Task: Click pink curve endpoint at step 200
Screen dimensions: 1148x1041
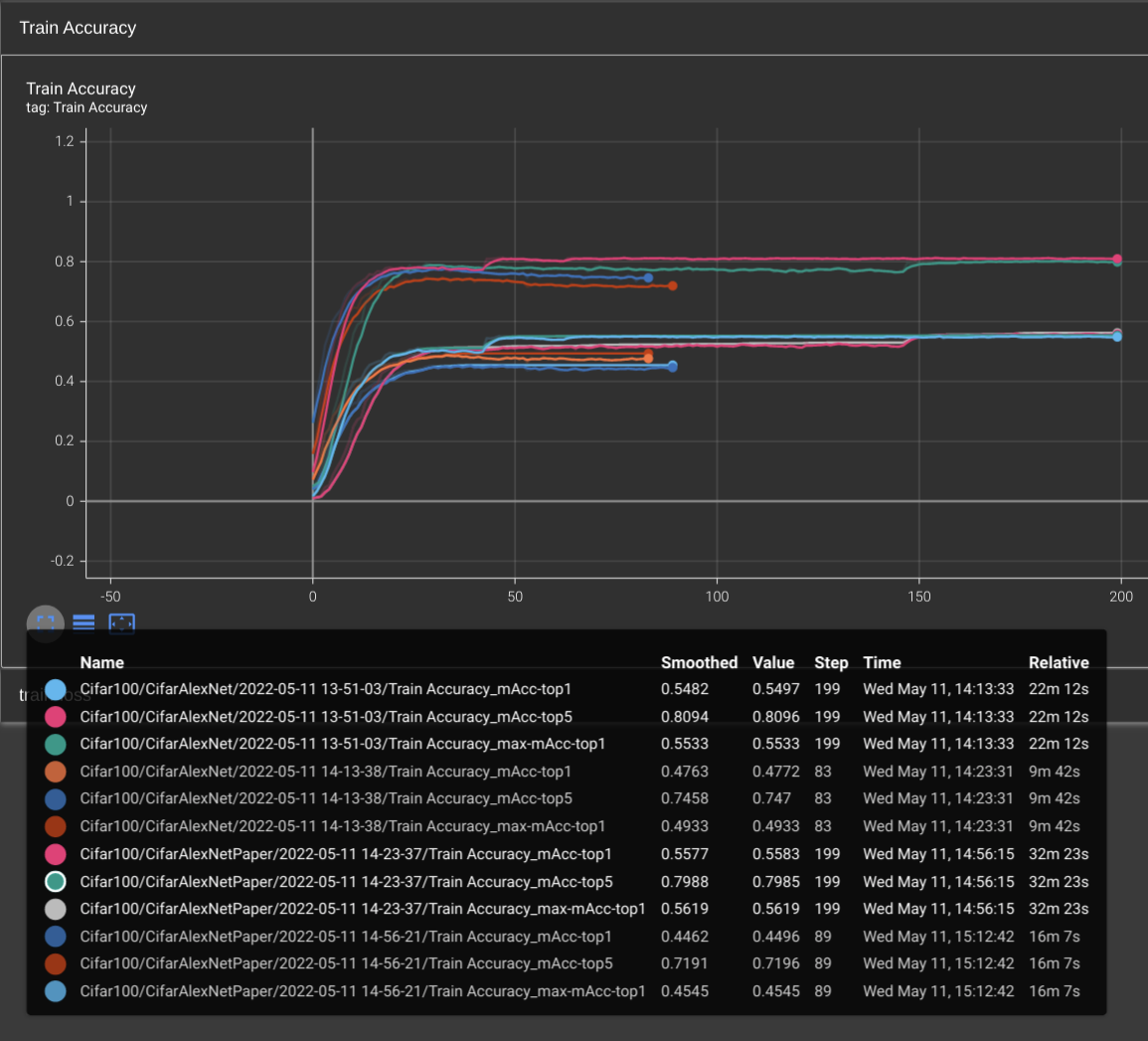Action: click(x=1117, y=259)
